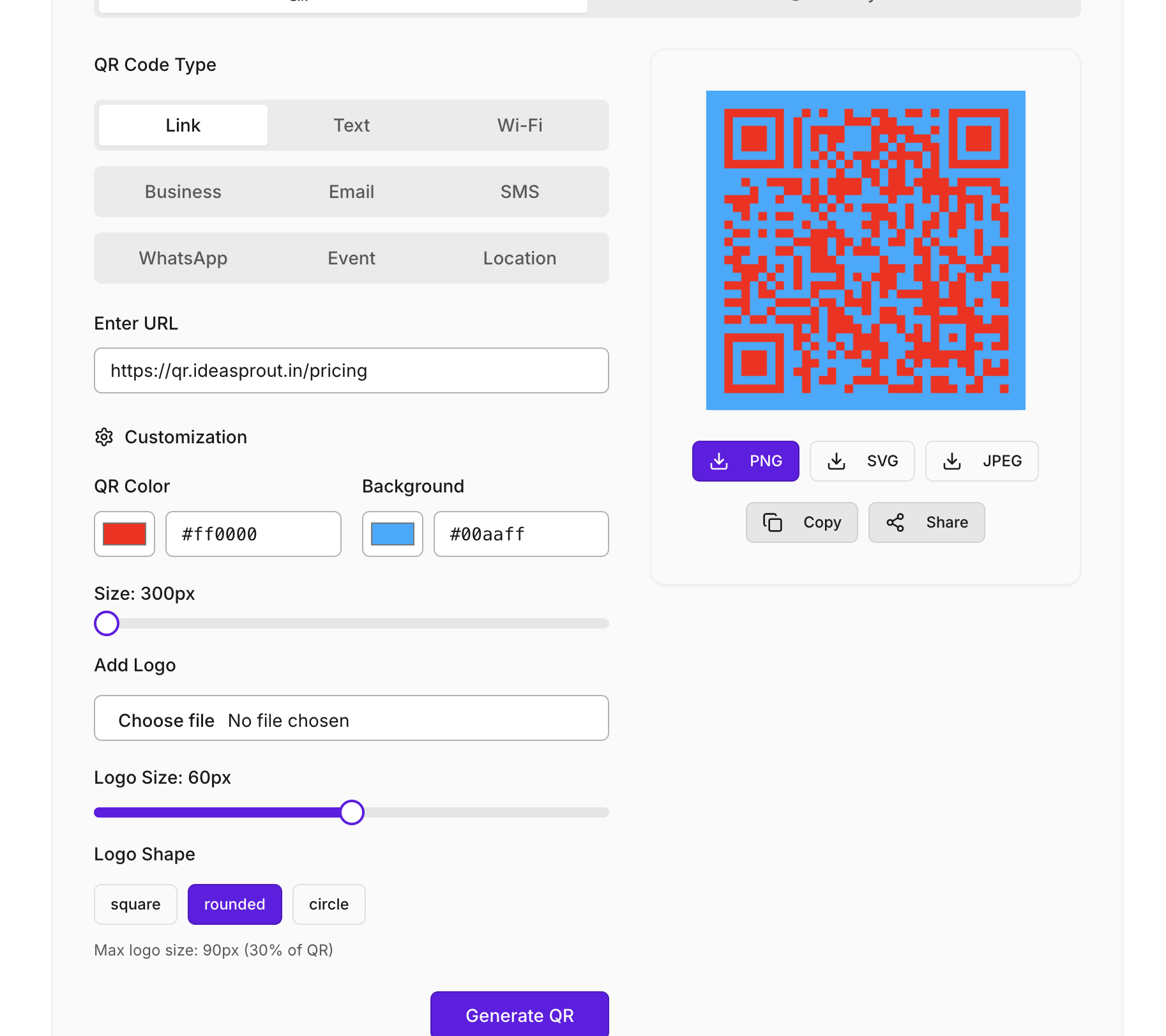
Task: Click the Enter URL text field
Action: tap(351, 370)
